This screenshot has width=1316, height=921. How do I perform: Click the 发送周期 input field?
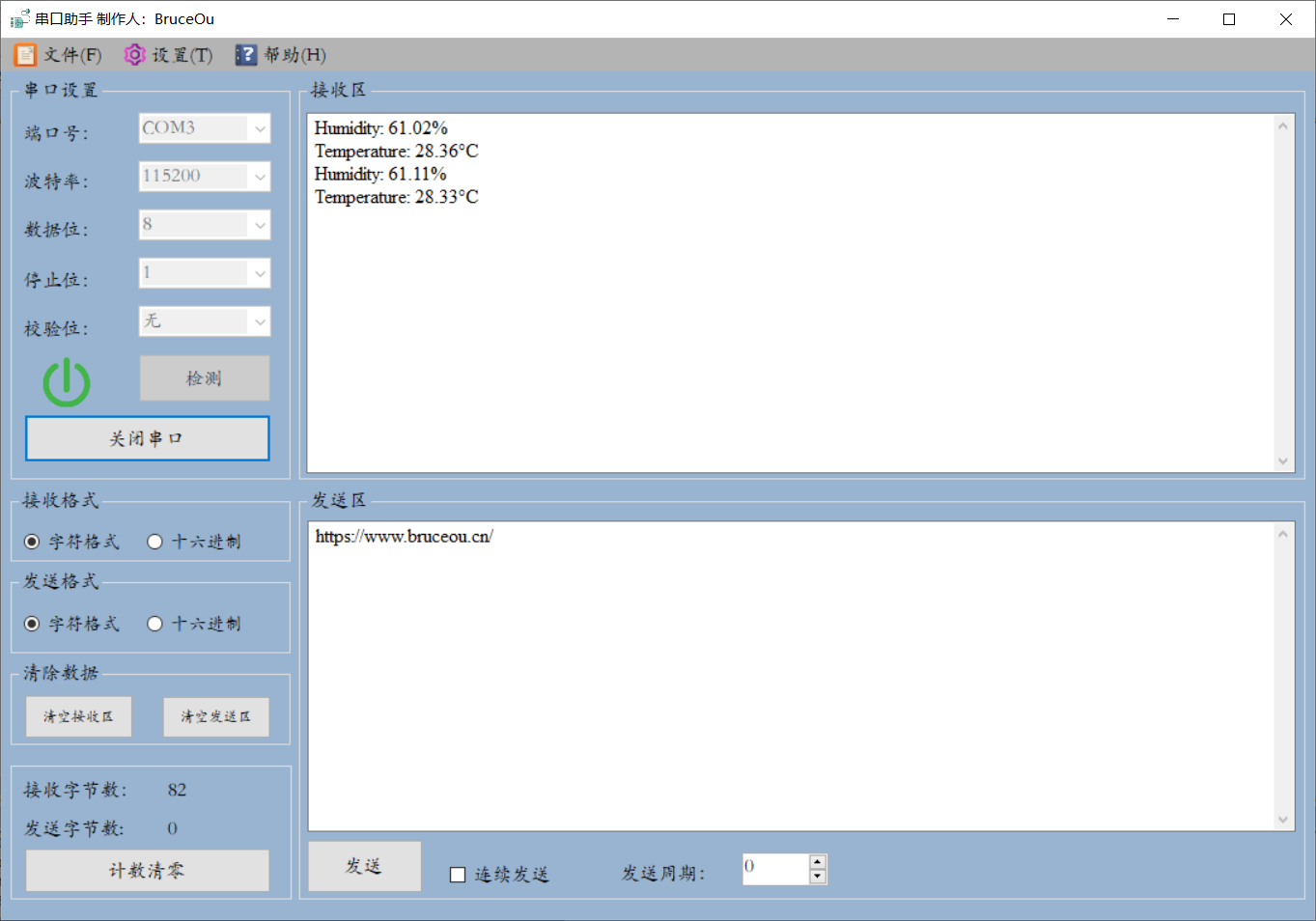pos(775,869)
